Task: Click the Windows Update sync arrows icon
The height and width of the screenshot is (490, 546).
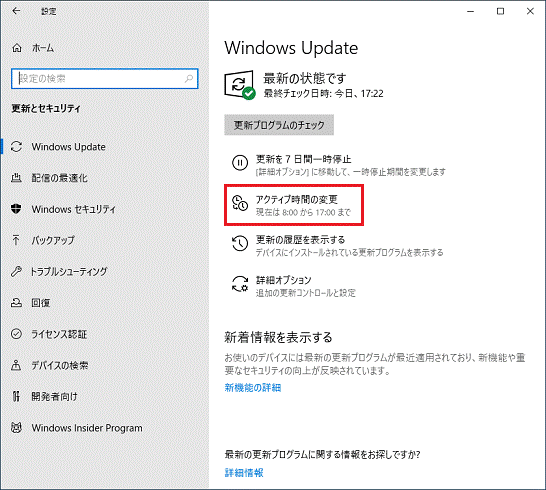Action: click(x=16, y=147)
